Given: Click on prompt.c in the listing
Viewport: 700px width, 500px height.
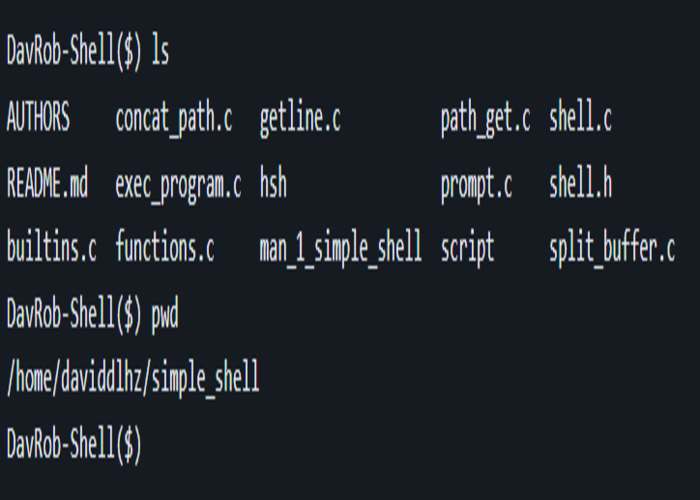Looking at the screenshot, I should tap(476, 185).
